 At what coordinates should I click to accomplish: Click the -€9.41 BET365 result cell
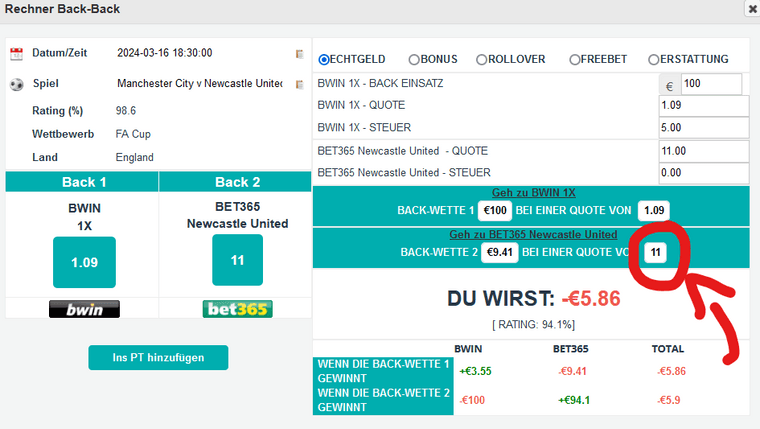(572, 371)
